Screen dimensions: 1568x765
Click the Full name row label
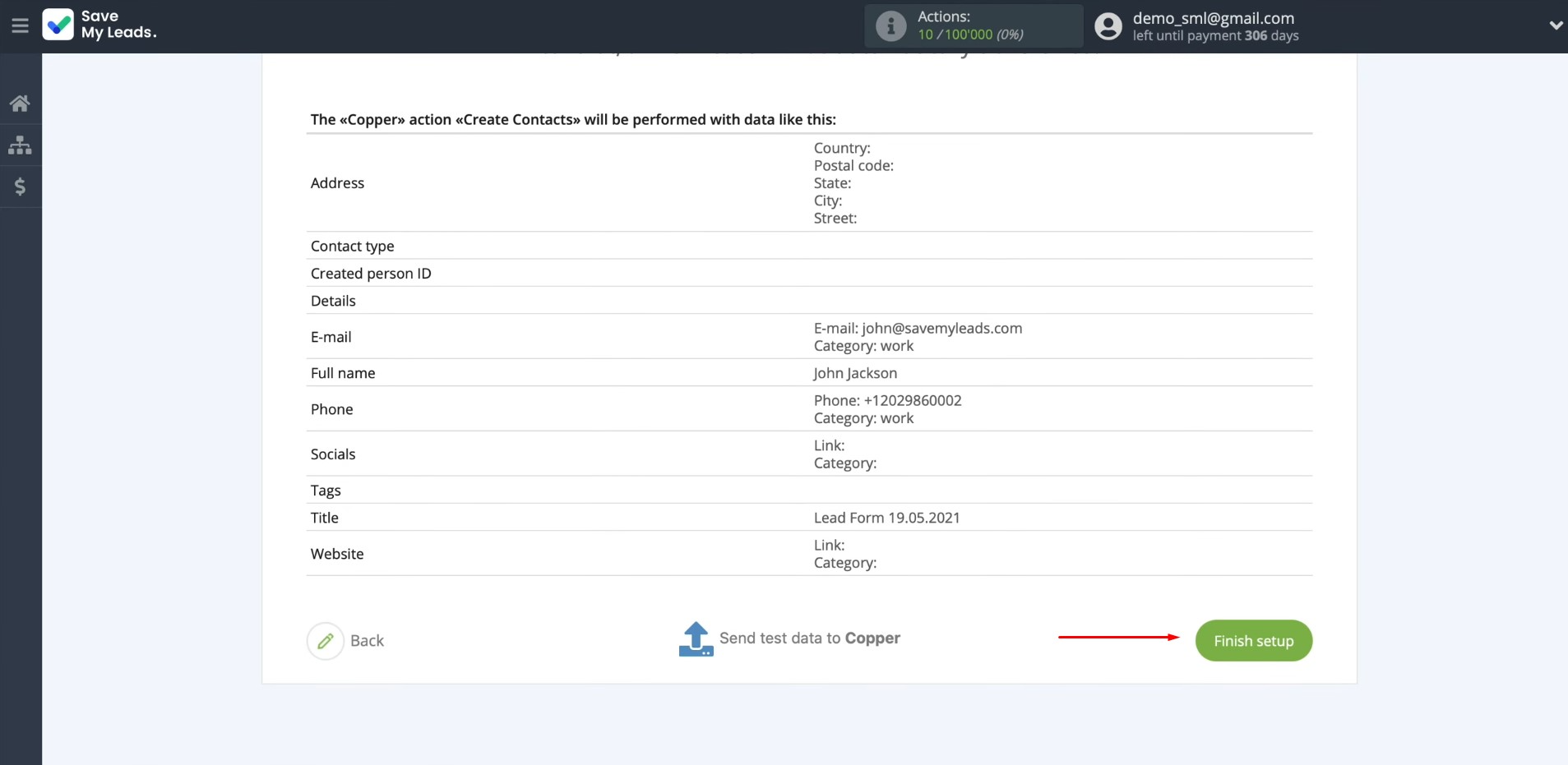[343, 373]
